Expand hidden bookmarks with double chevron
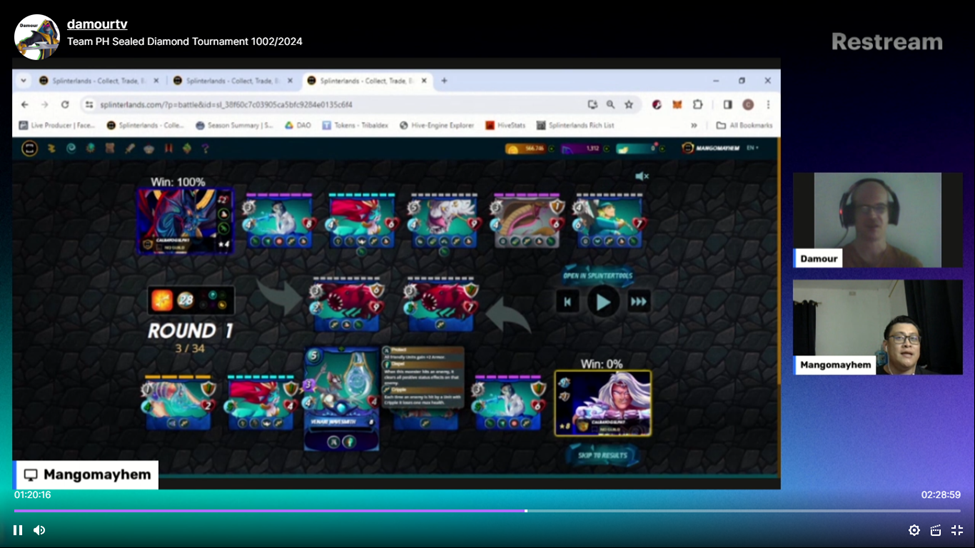The height and width of the screenshot is (548, 975). click(694, 125)
